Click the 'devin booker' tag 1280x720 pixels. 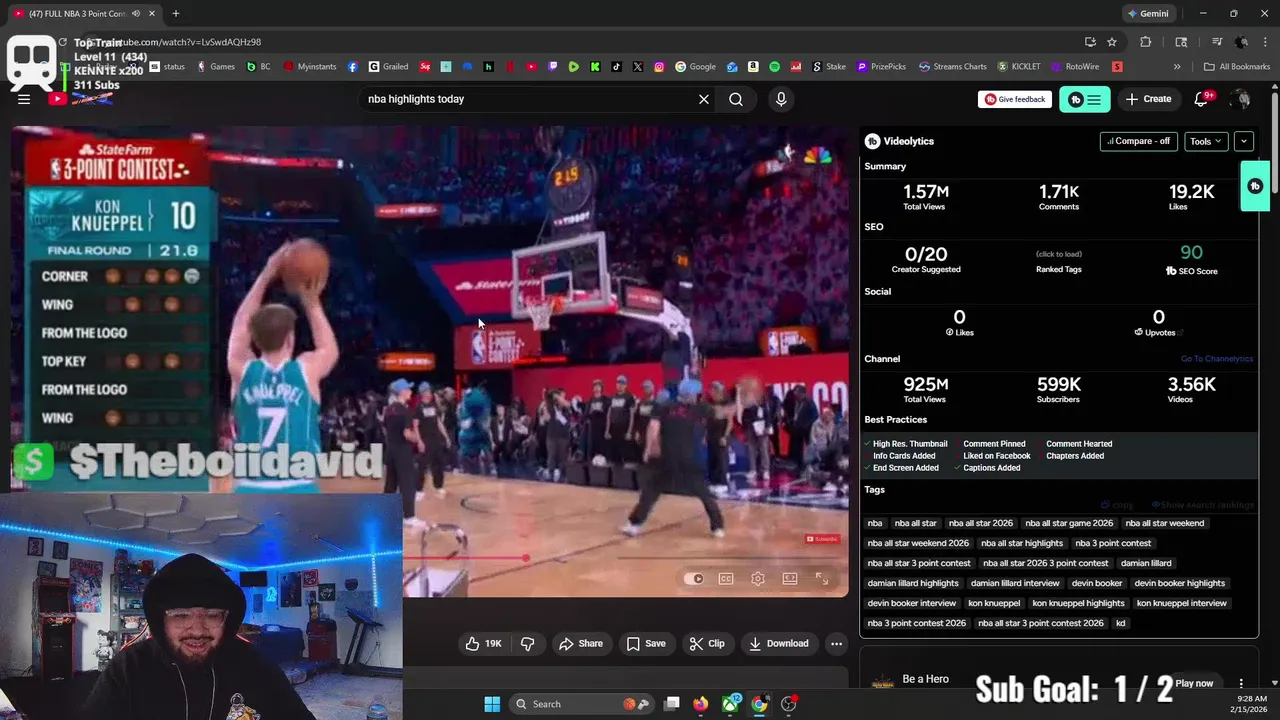(x=1097, y=583)
